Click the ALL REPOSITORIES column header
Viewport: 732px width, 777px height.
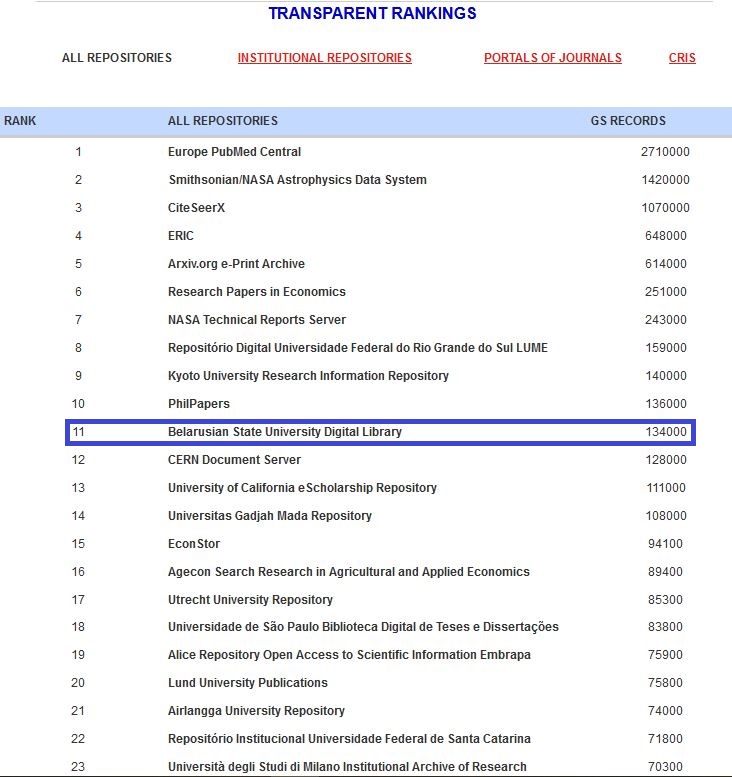[223, 121]
